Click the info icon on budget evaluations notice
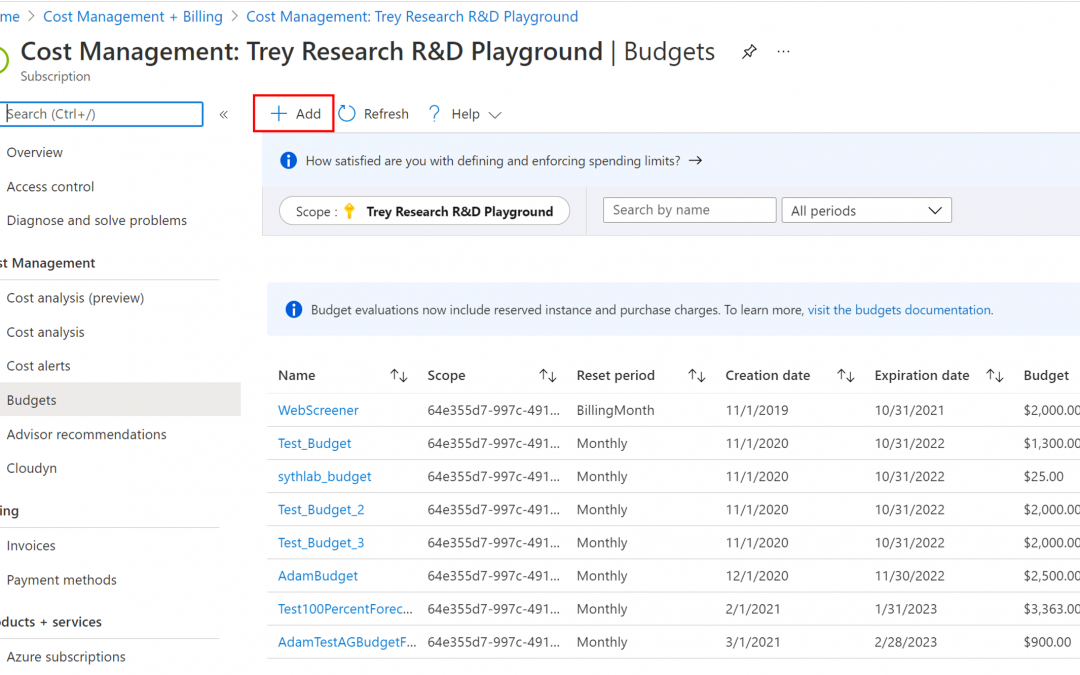The image size is (1080, 675). pos(293,310)
